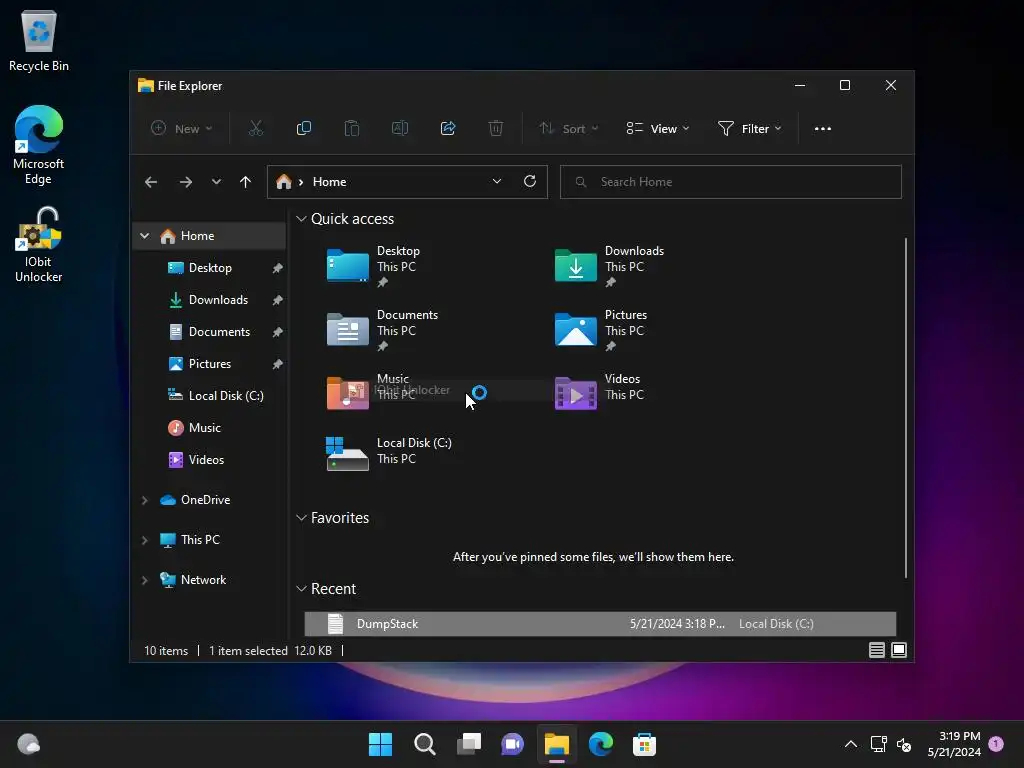Screen dimensions: 1024x768
Task: Open the Filter dropdown
Action: point(749,129)
